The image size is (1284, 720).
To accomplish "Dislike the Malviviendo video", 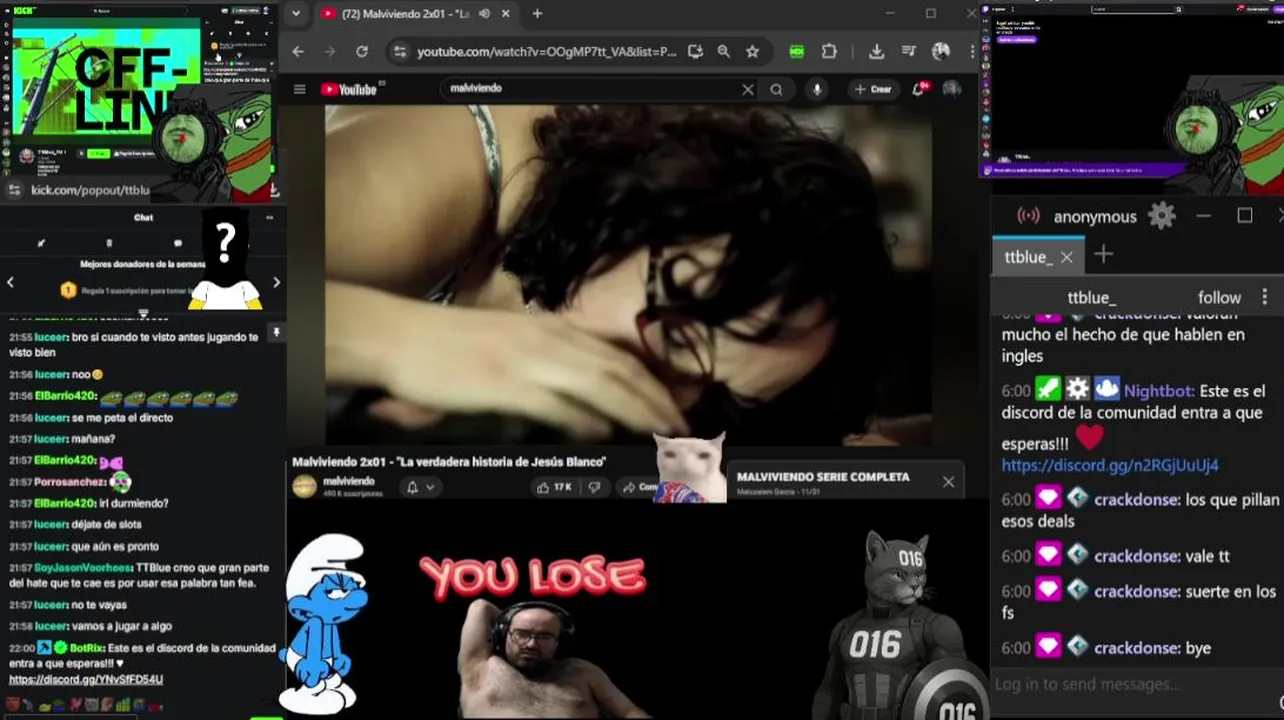I will coord(594,487).
